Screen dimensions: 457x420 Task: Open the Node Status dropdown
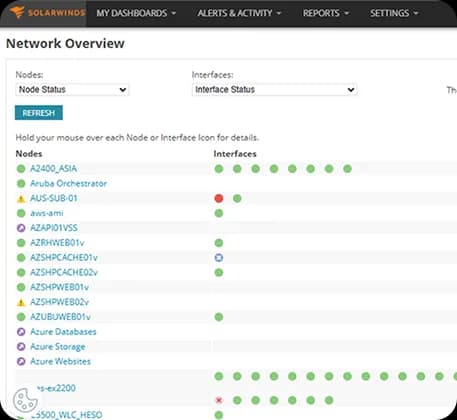(x=72, y=90)
